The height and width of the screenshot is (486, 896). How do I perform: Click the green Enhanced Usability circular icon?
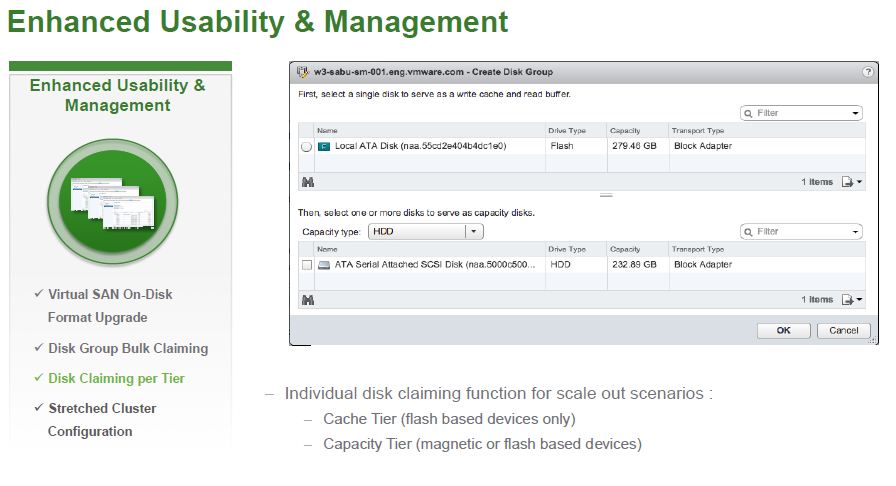pyautogui.click(x=112, y=203)
